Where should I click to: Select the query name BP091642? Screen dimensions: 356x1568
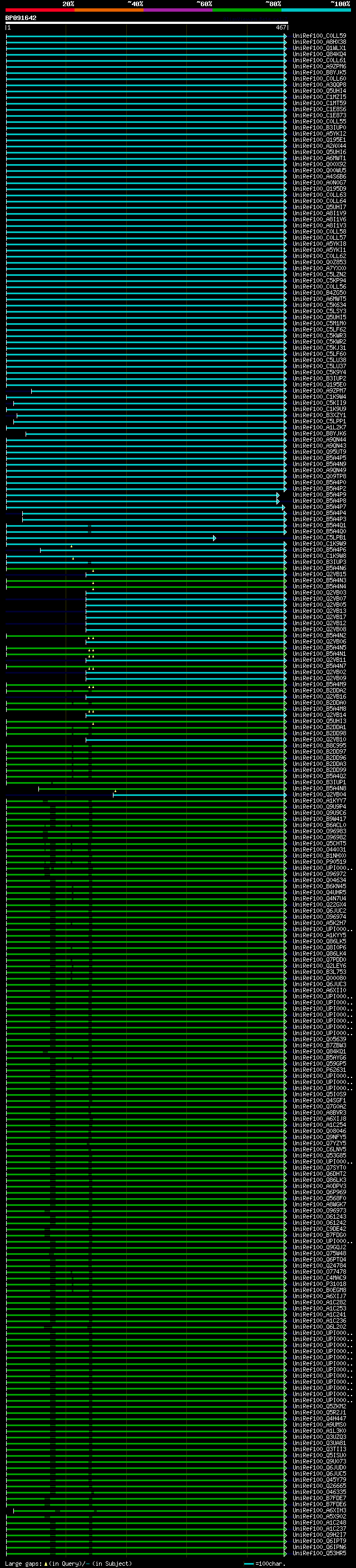point(21,18)
